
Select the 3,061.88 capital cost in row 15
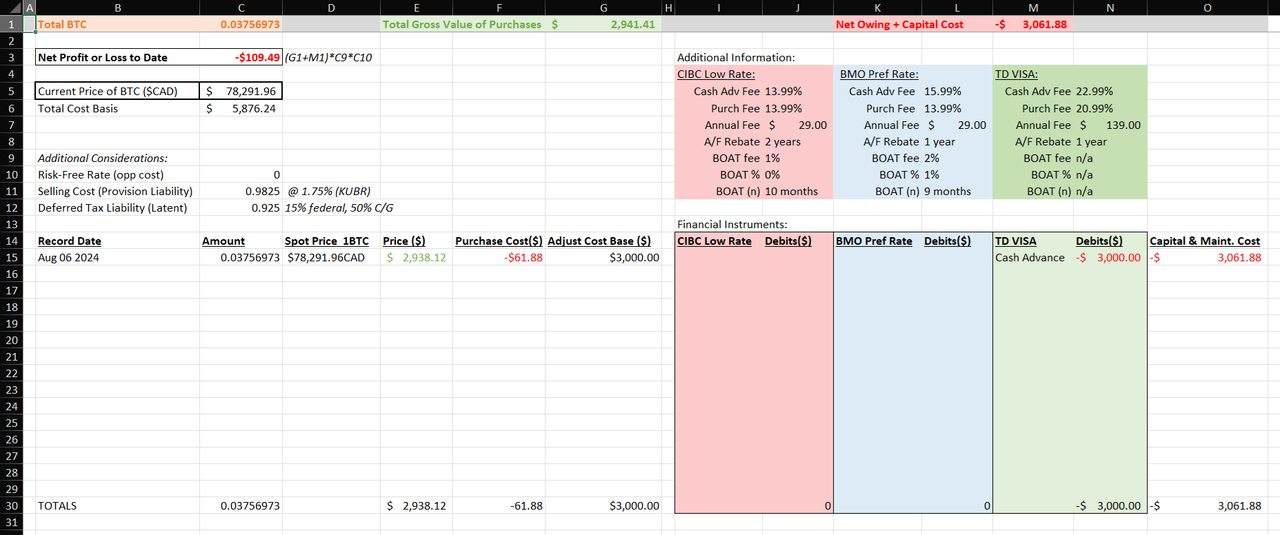point(1206,257)
